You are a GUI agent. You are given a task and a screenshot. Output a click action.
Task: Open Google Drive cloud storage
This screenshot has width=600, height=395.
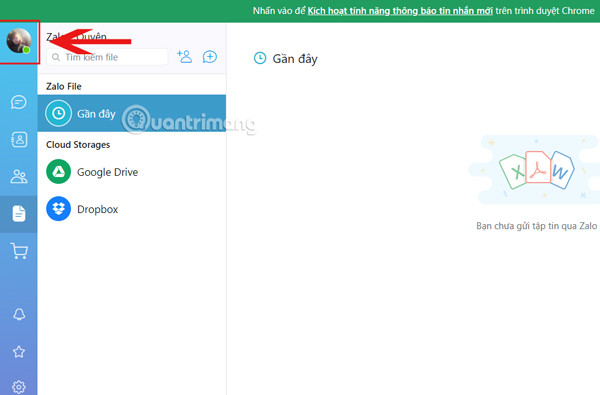[132, 172]
